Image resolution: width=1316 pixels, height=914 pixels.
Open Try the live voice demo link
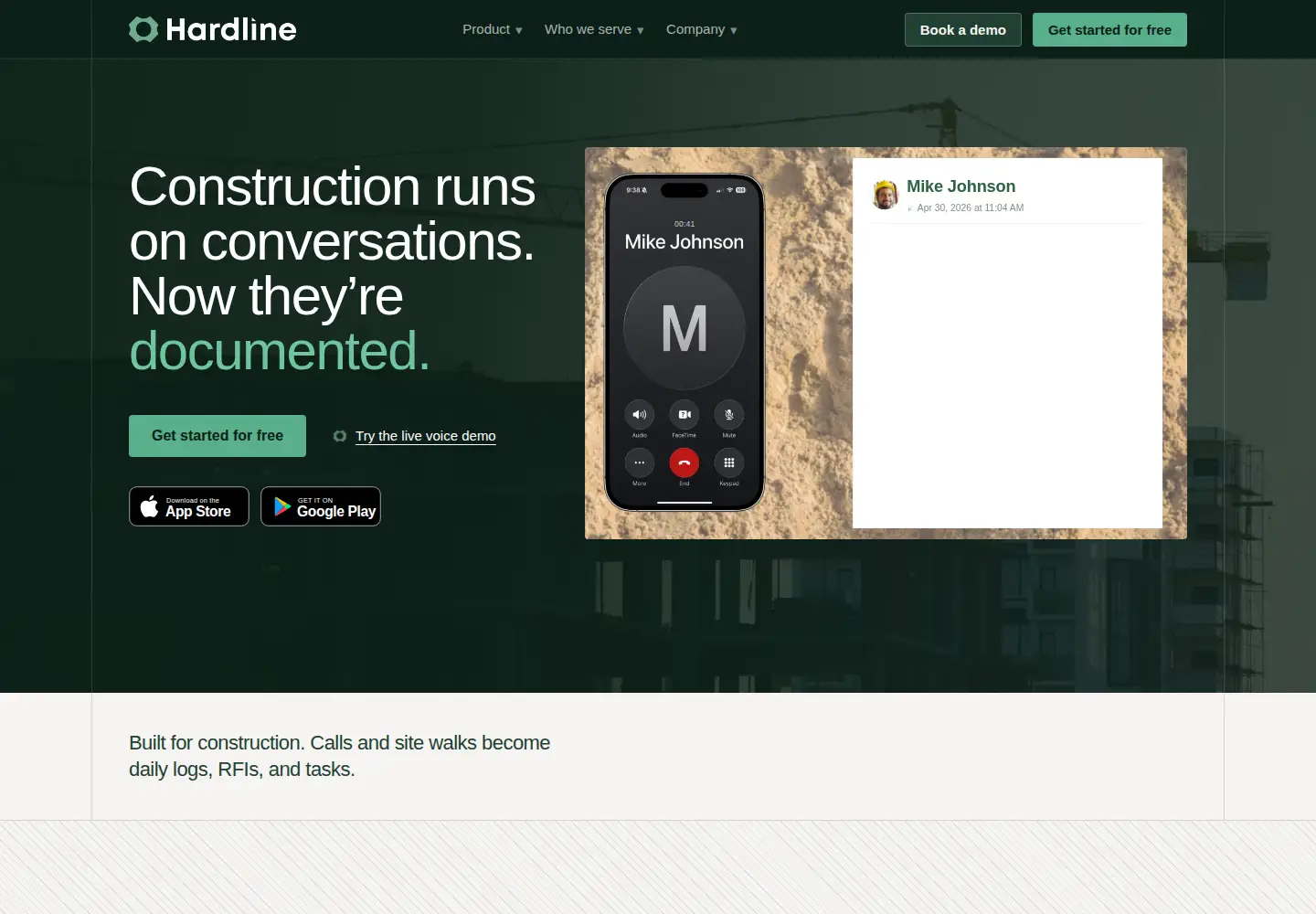[x=426, y=436]
